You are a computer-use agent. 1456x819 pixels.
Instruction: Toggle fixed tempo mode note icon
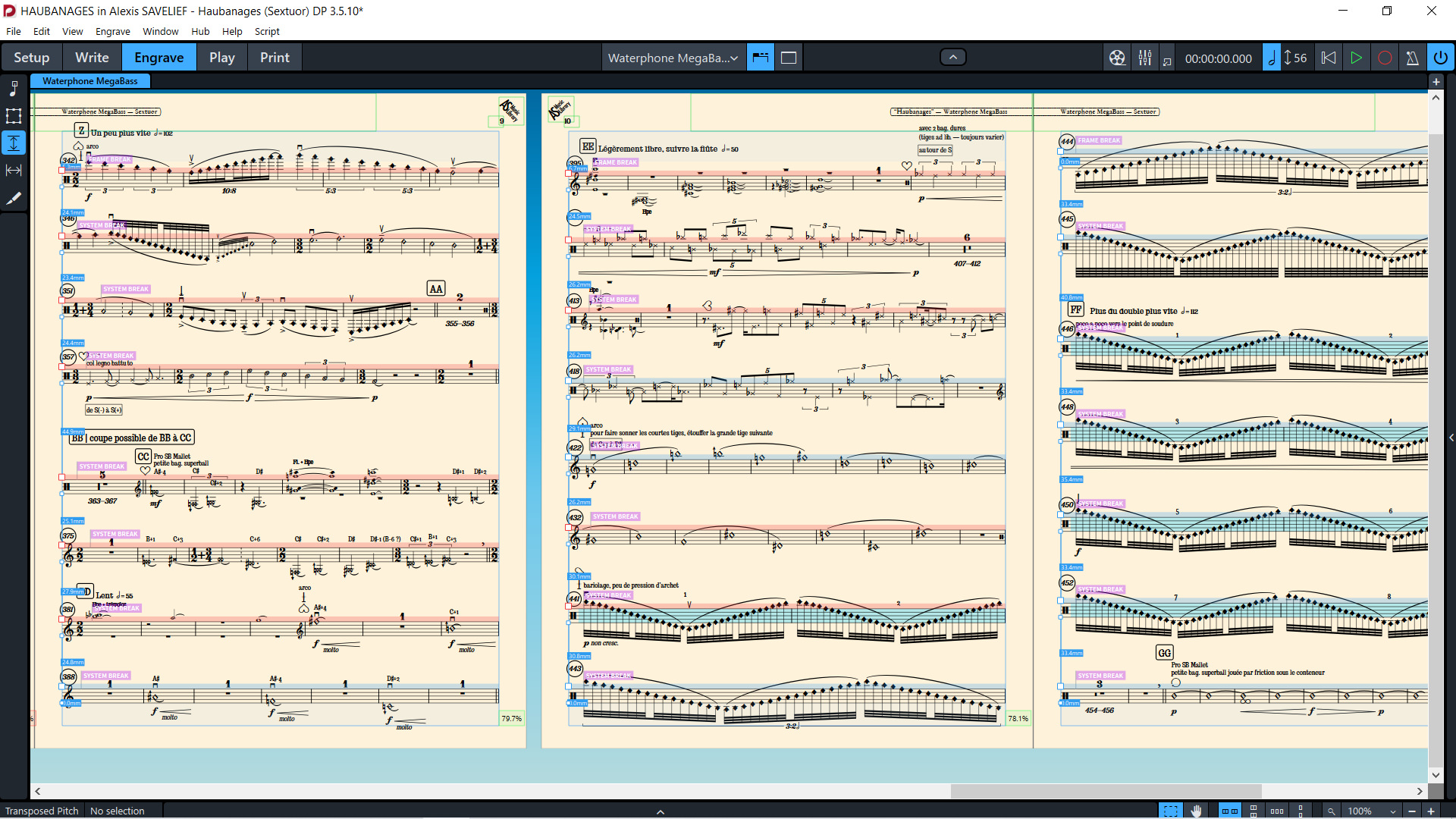tap(1272, 58)
